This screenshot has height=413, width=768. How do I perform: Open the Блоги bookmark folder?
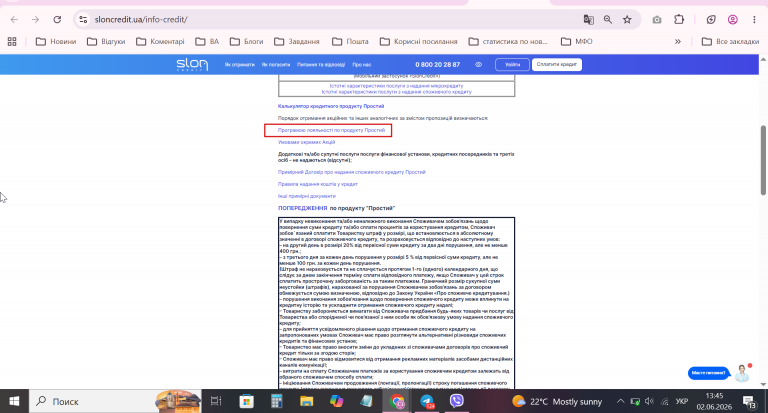[246, 42]
